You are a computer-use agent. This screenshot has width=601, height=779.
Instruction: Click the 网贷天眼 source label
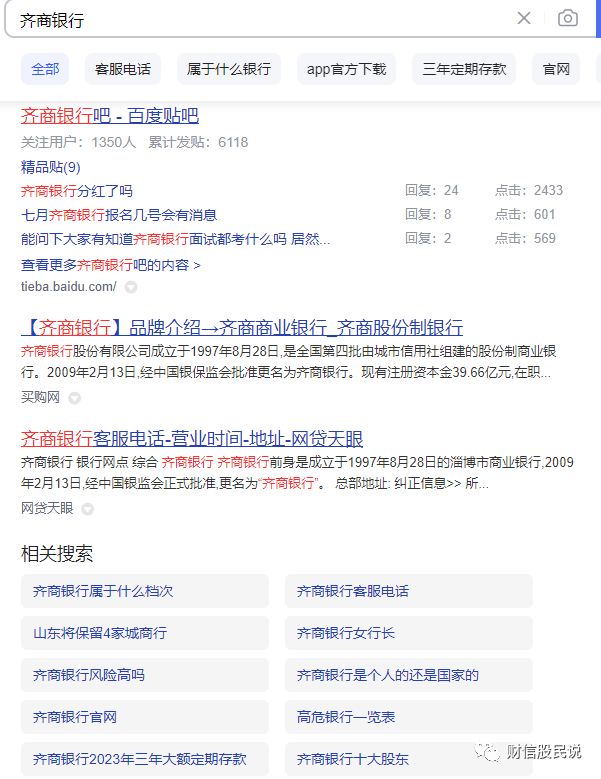pos(47,508)
